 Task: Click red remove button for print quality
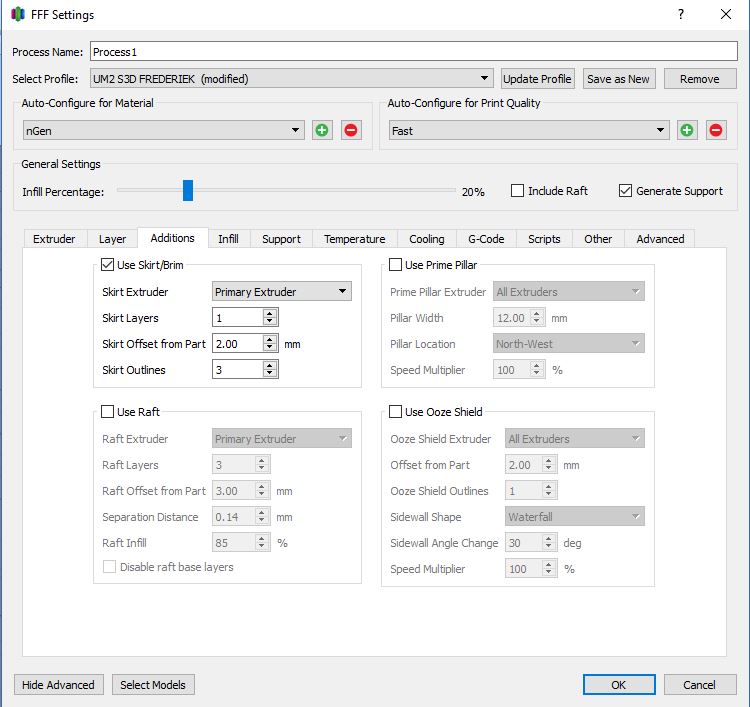pos(716,130)
